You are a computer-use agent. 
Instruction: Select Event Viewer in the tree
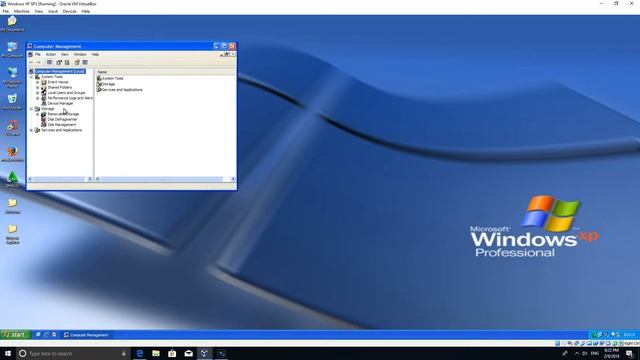tap(58, 82)
